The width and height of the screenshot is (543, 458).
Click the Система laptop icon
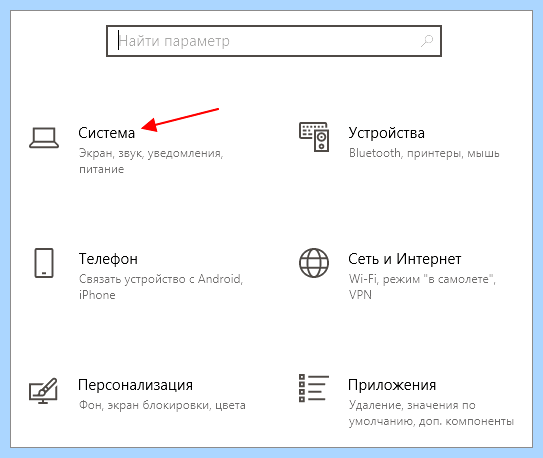click(x=44, y=137)
